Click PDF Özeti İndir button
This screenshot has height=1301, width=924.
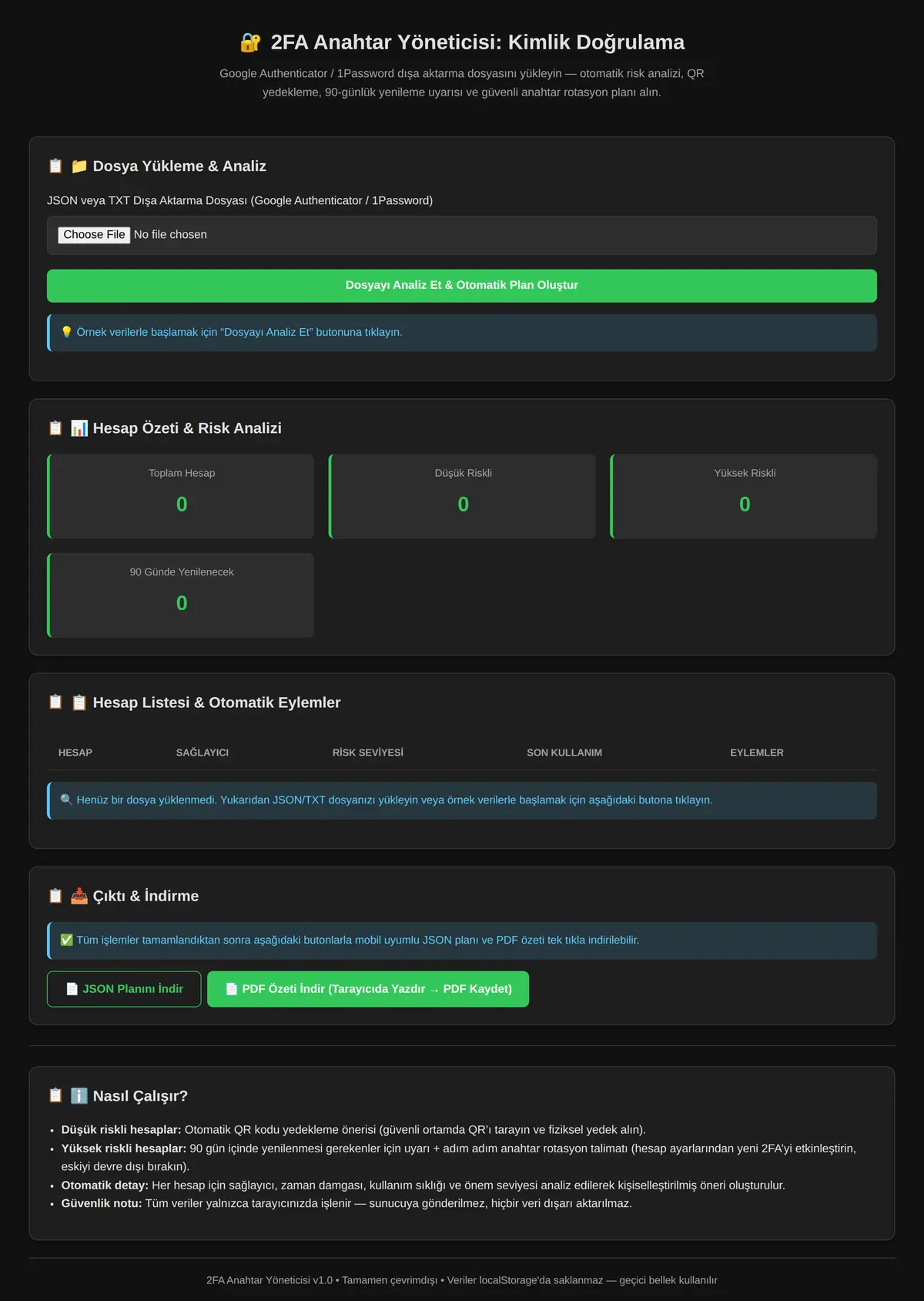point(368,989)
